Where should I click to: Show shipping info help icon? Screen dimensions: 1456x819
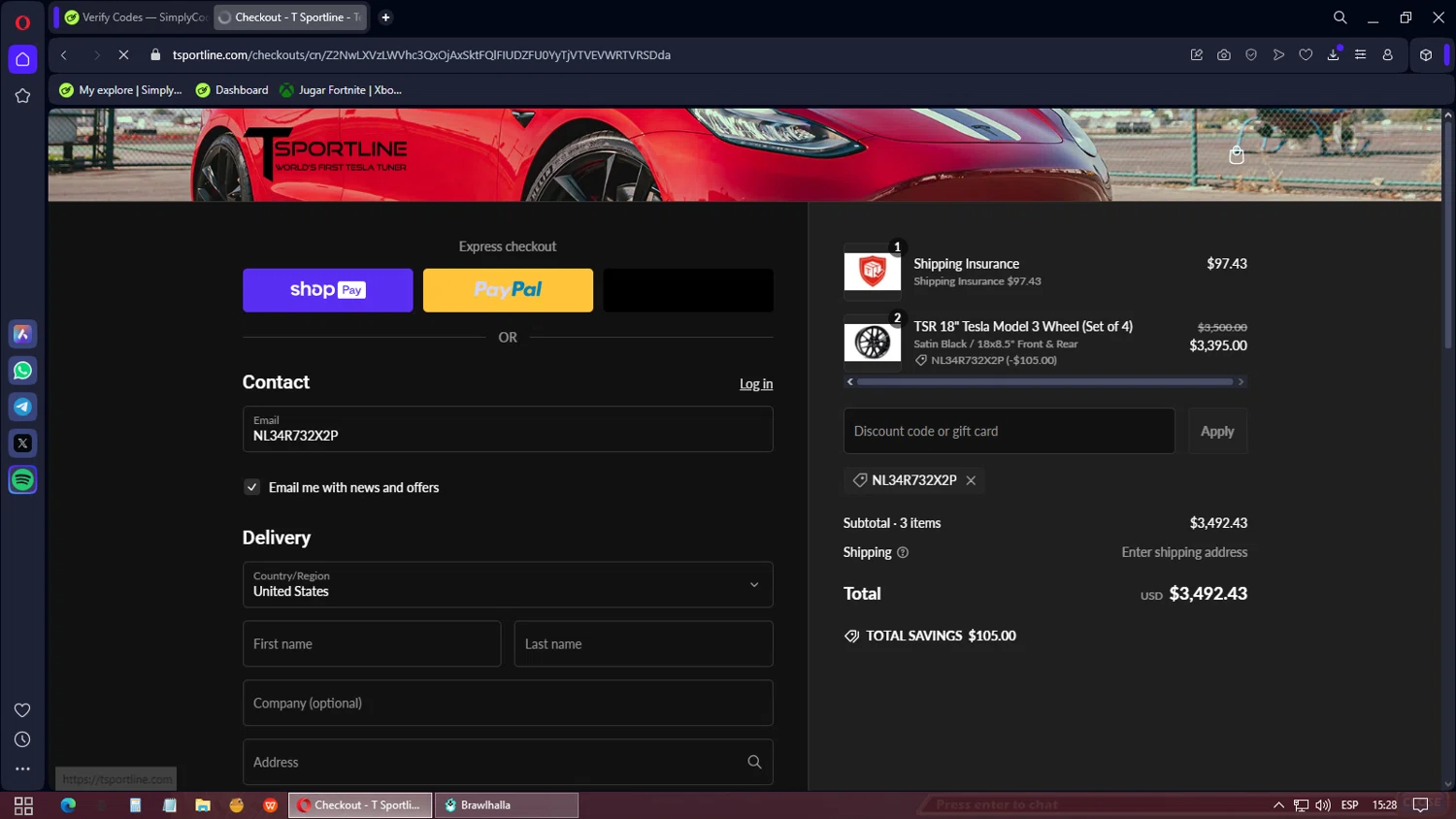903,552
